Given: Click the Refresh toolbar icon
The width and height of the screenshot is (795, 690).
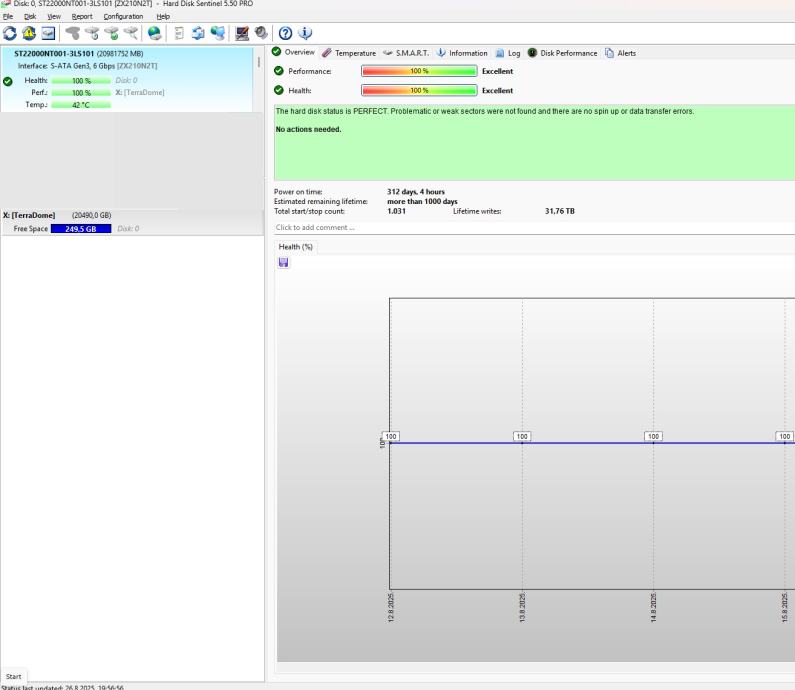Looking at the screenshot, I should pos(10,33).
